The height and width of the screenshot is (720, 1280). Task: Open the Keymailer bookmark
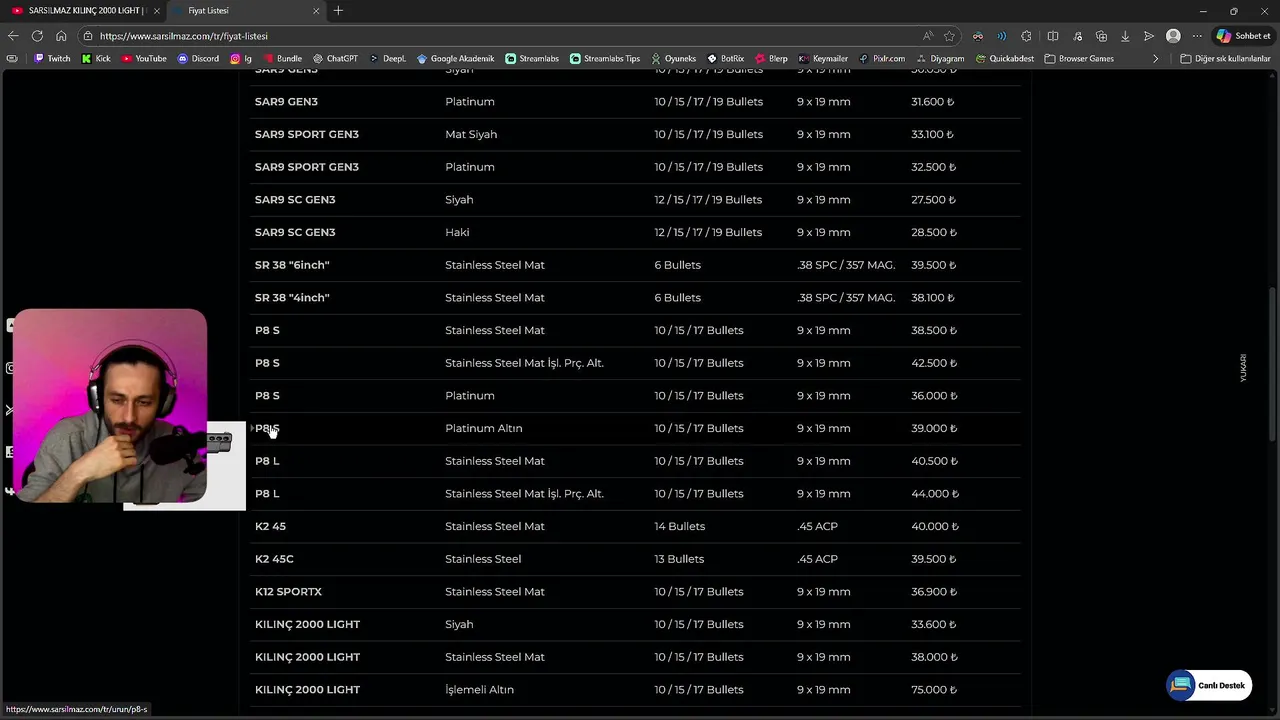[x=823, y=59]
